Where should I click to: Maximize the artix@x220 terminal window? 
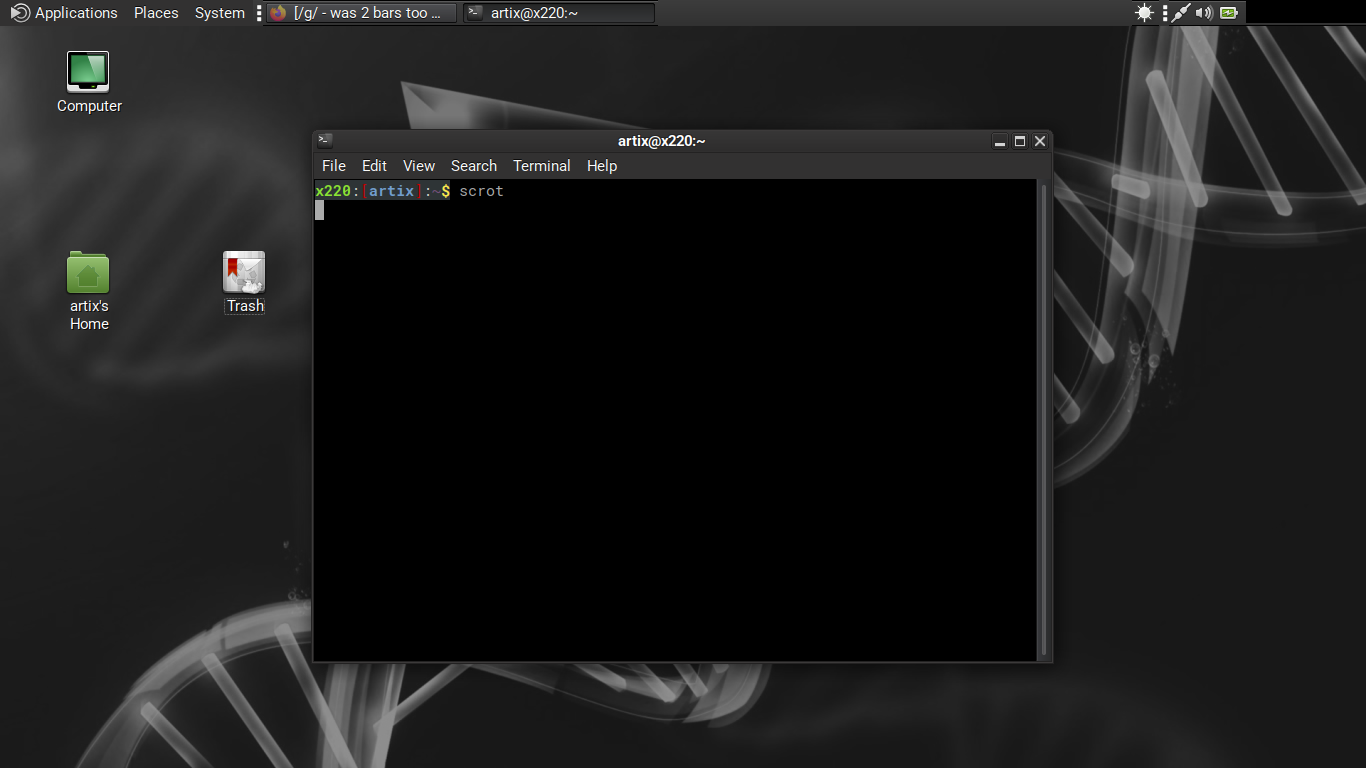[1020, 141]
